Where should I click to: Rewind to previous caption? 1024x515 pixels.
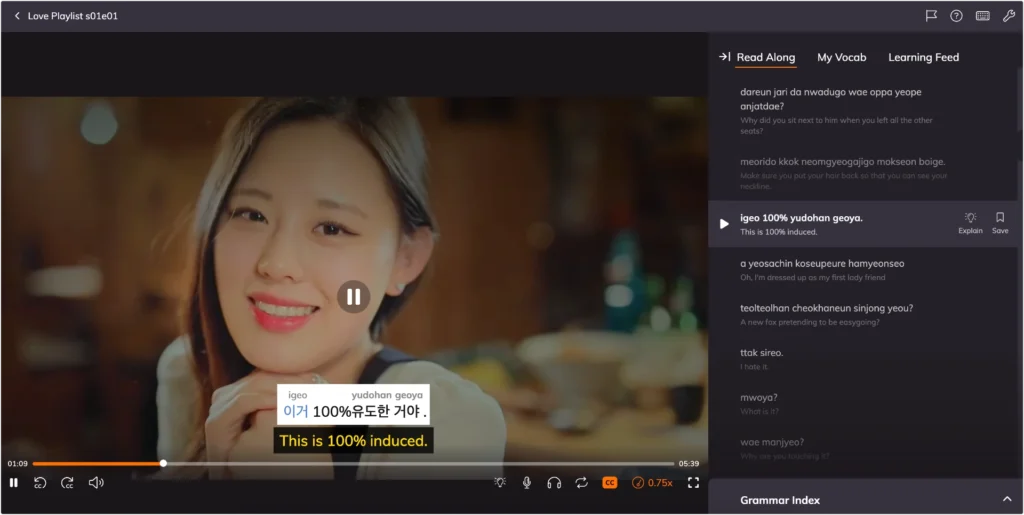click(x=40, y=483)
